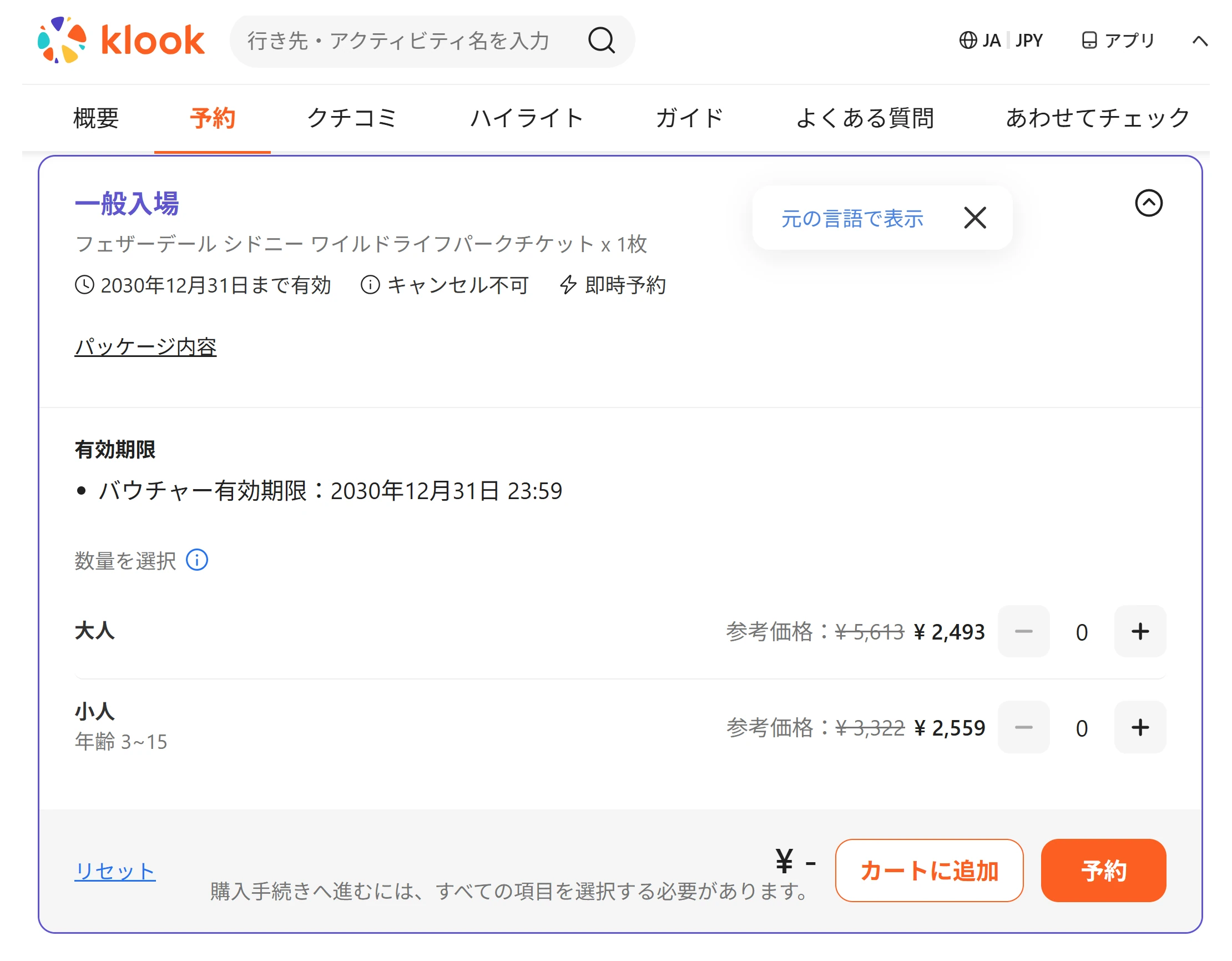Image resolution: width=1232 pixels, height=961 pixels.
Task: Switch to the 予約 tab
Action: [212, 118]
